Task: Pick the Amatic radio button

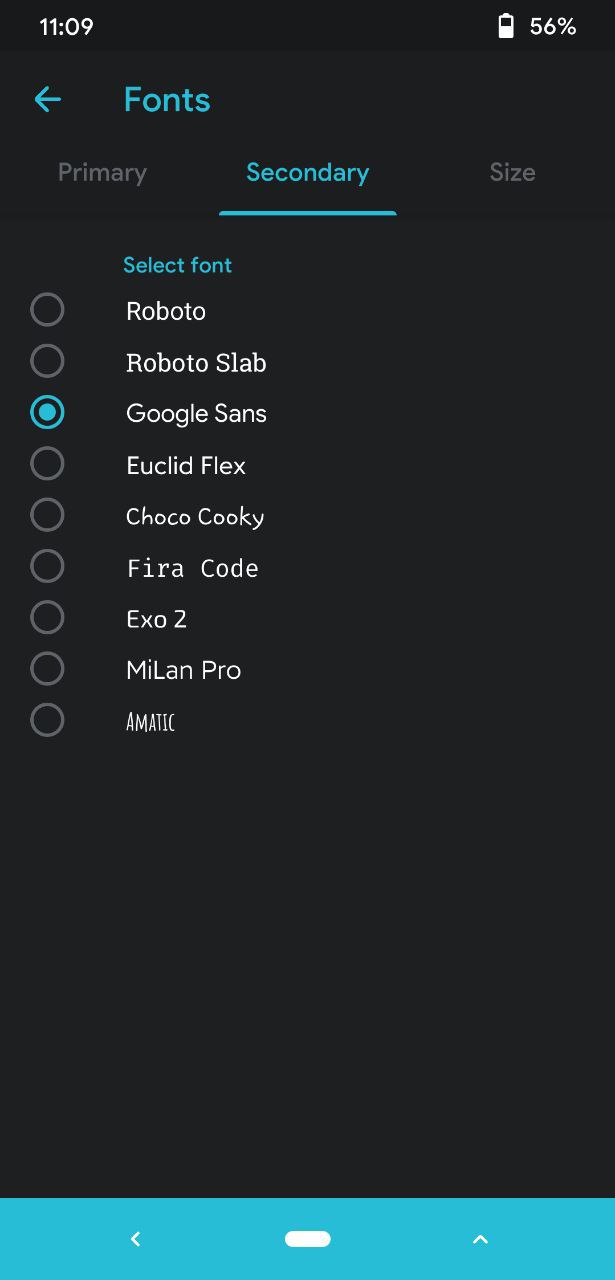Action: click(x=47, y=720)
